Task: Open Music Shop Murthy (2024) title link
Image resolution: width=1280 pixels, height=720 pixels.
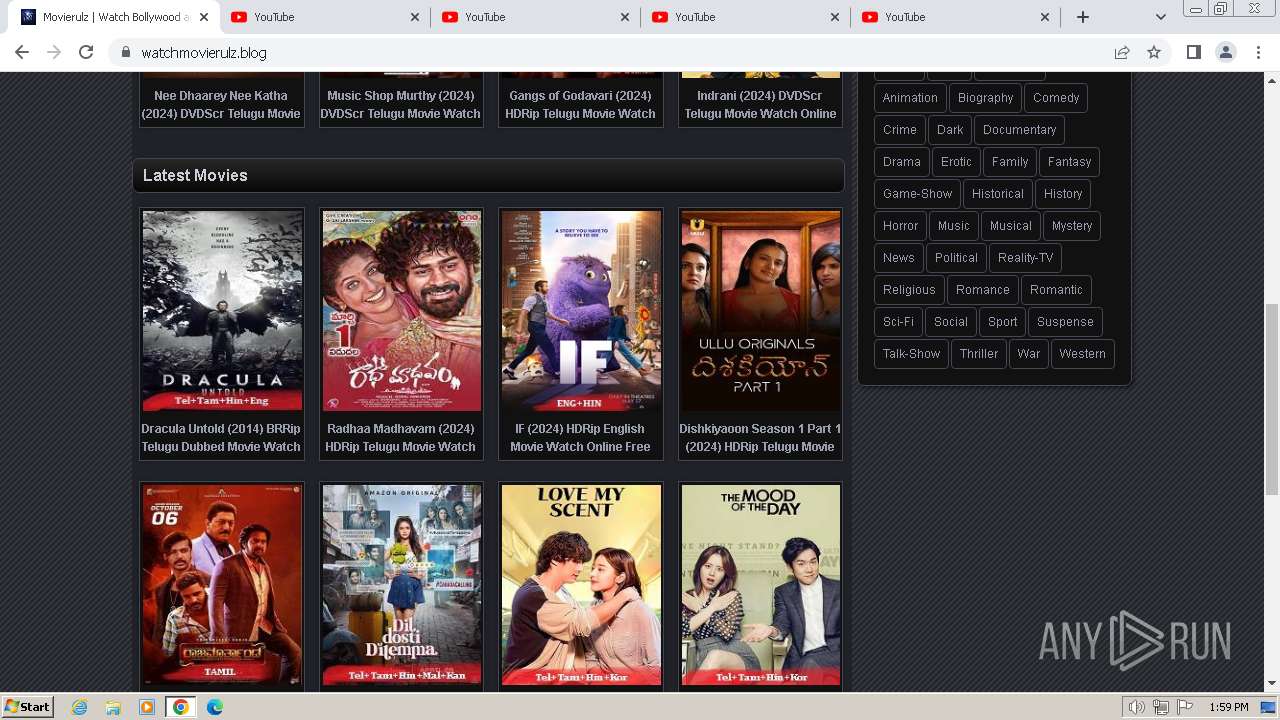Action: [x=400, y=104]
